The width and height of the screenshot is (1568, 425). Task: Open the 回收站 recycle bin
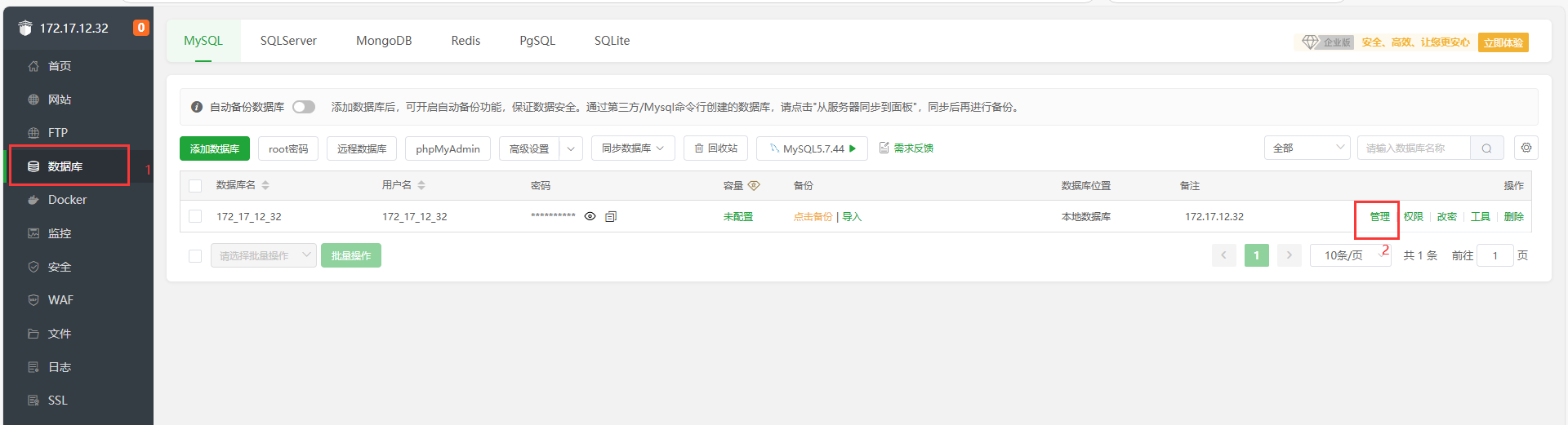coord(715,148)
